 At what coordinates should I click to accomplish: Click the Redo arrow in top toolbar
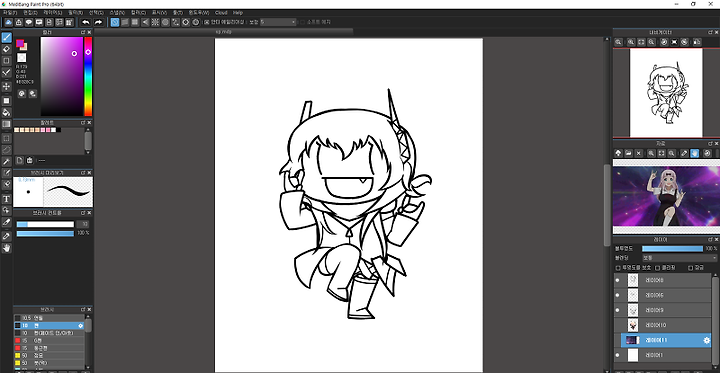point(98,22)
